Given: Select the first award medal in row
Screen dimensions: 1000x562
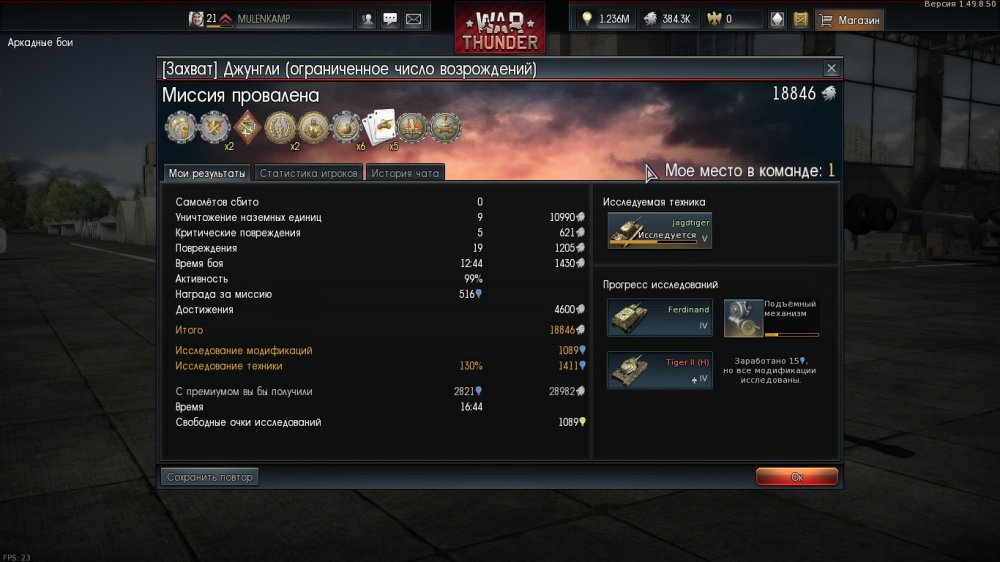Looking at the screenshot, I should [181, 128].
